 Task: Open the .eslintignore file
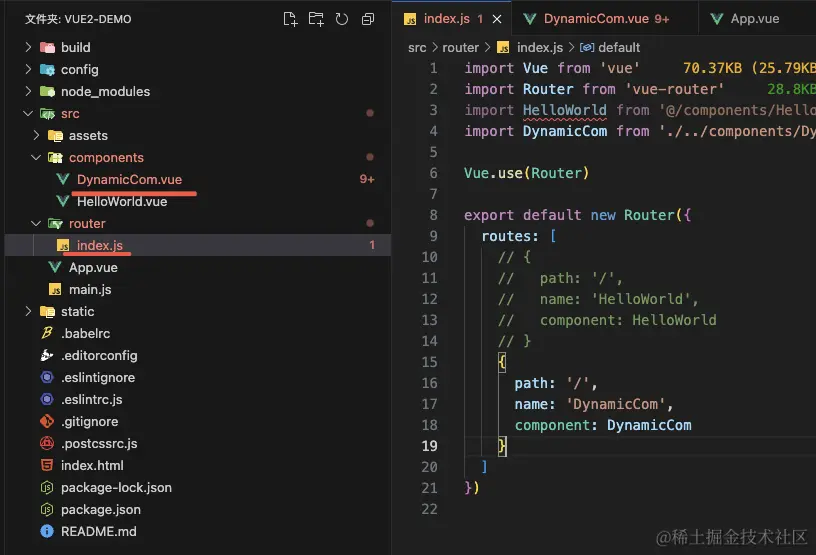pos(98,377)
